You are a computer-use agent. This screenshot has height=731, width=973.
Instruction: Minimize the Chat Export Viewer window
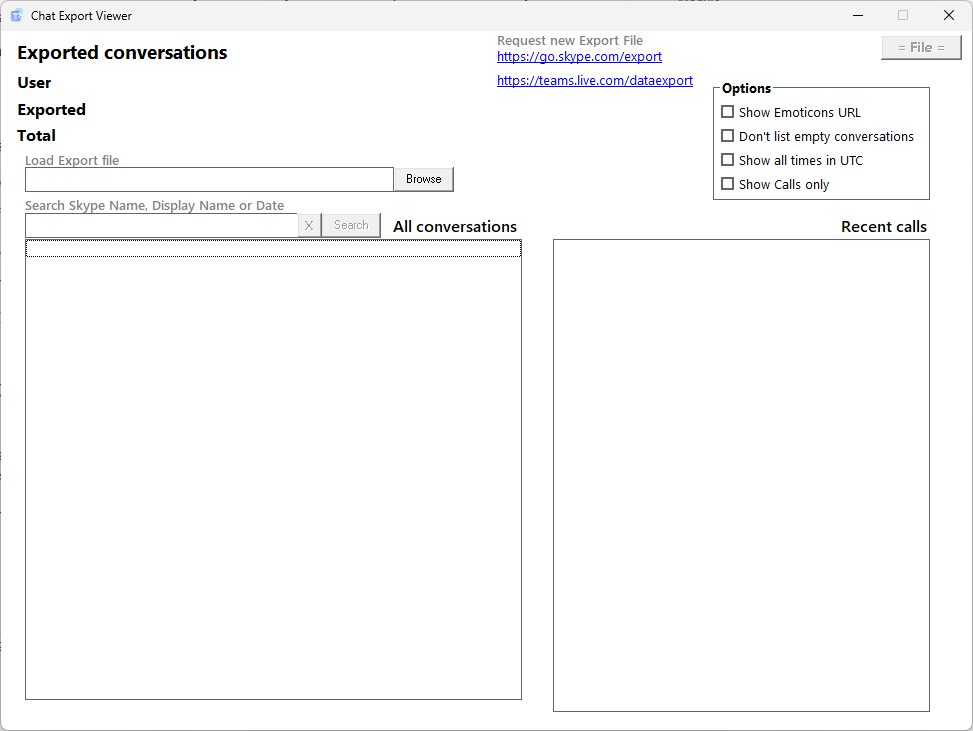(858, 16)
